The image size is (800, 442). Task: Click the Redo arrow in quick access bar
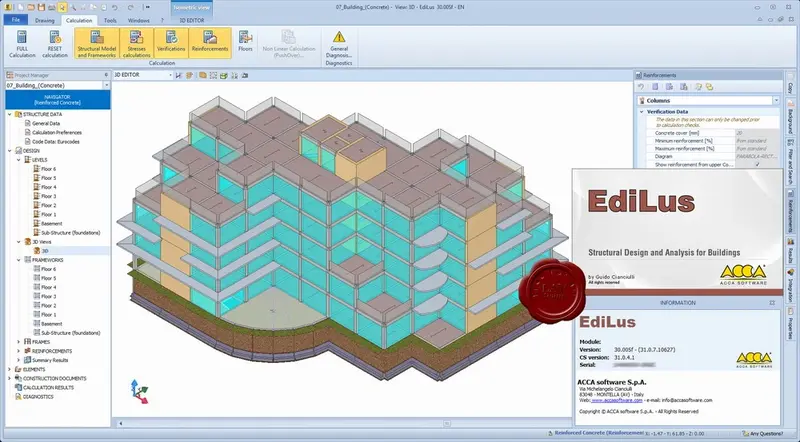click(x=131, y=7)
